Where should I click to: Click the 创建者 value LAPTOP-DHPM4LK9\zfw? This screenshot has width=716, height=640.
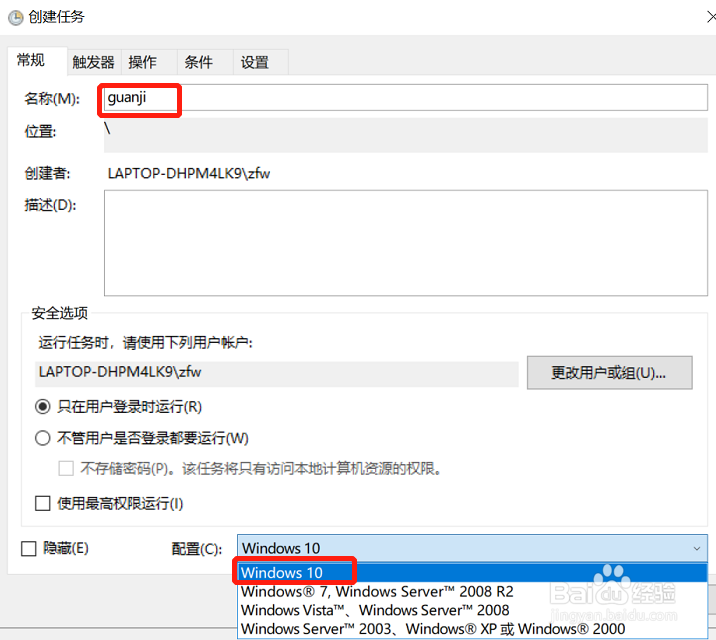(189, 173)
